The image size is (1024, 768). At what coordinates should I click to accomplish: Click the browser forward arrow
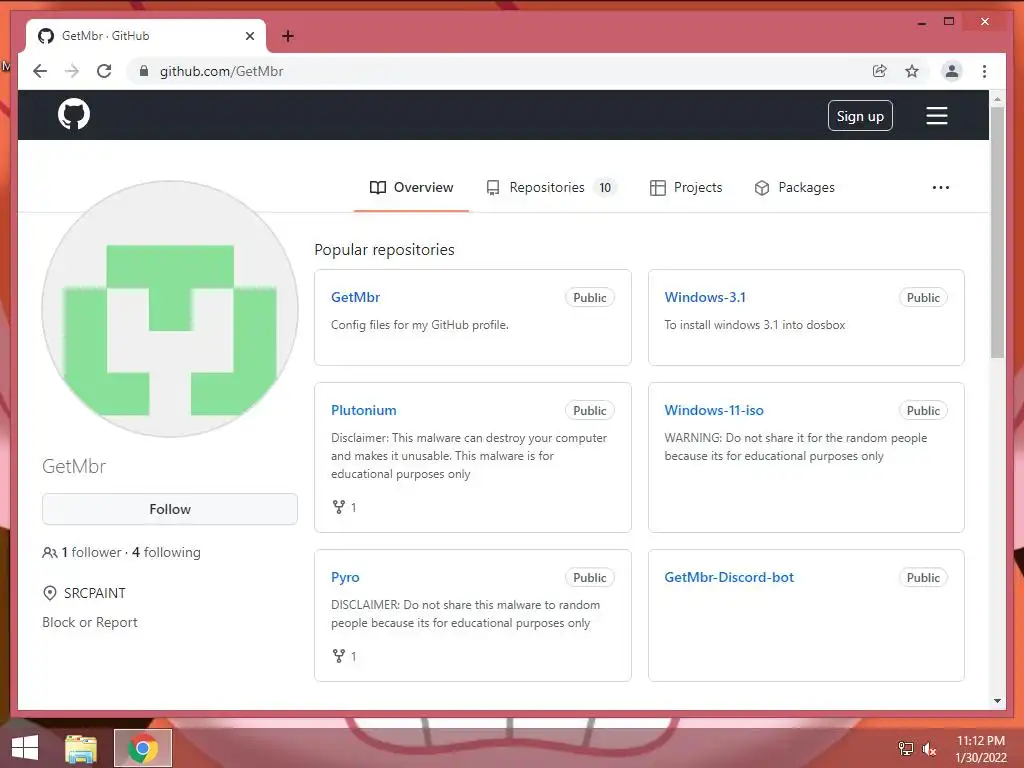[x=72, y=71]
